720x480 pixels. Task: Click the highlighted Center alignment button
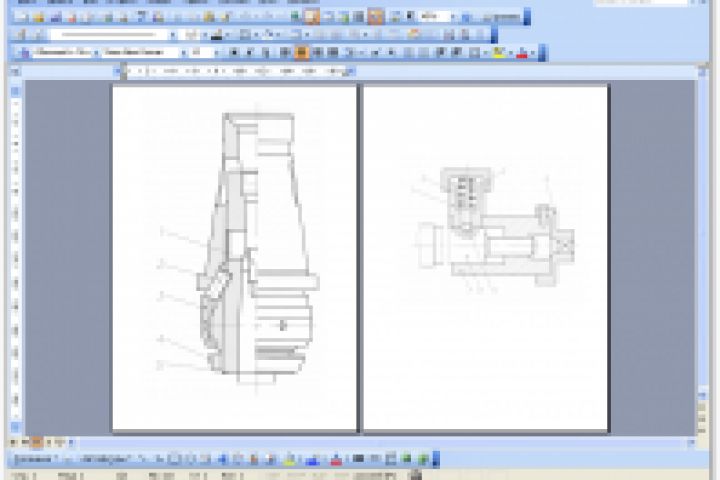point(301,52)
